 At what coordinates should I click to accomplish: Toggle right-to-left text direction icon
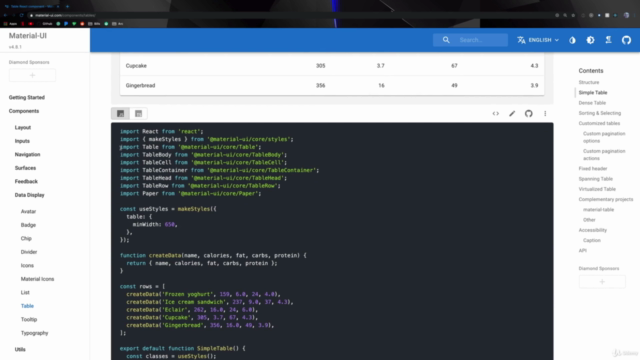608,40
